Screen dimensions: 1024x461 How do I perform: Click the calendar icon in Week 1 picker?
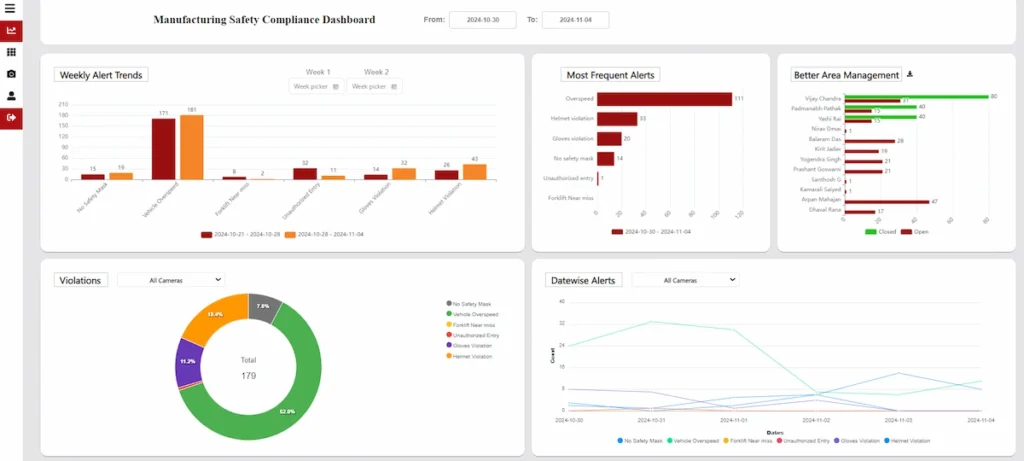pyautogui.click(x=335, y=87)
